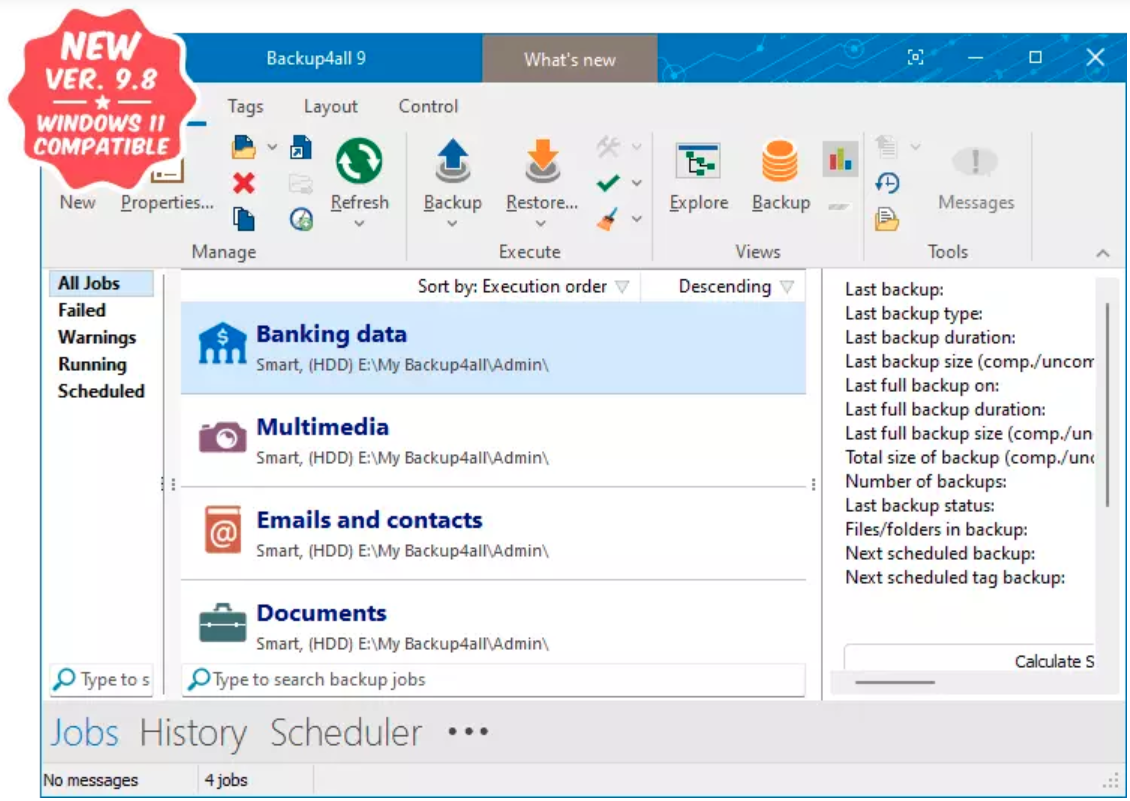Click the grayed repair tools icon
The height and width of the screenshot is (801, 1130).
(x=608, y=147)
